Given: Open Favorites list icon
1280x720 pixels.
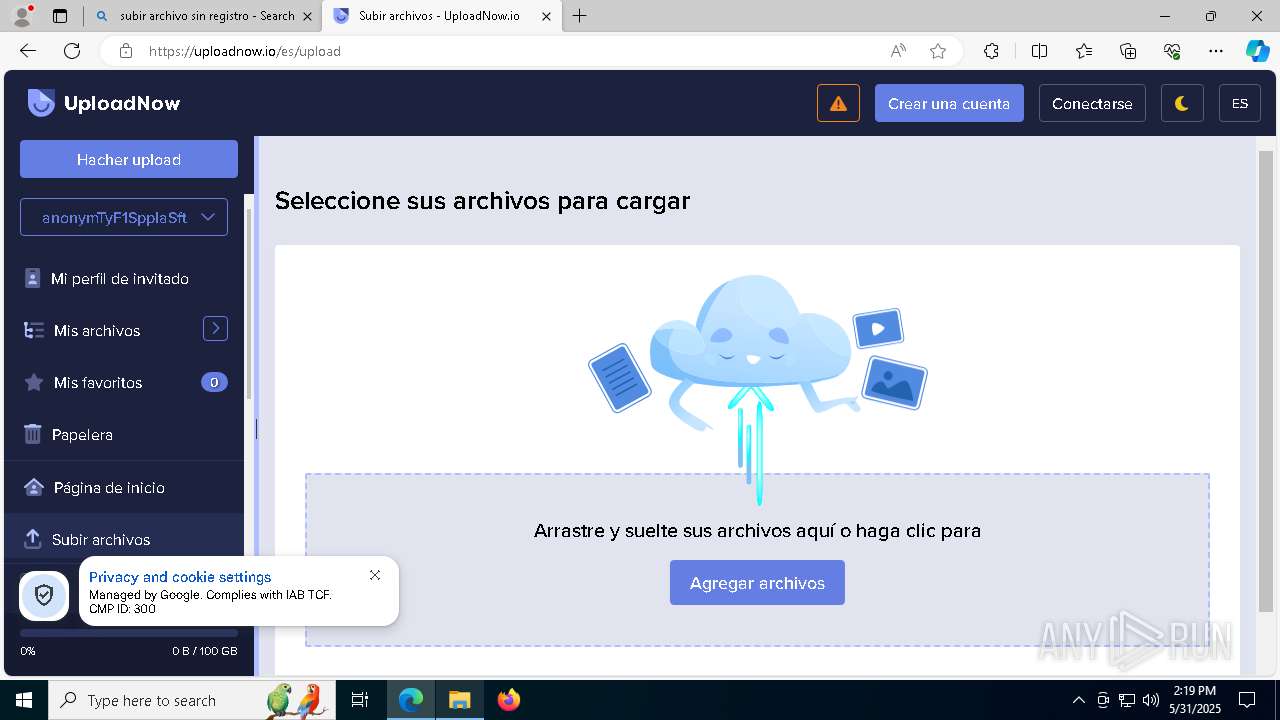Looking at the screenshot, I should [1084, 51].
